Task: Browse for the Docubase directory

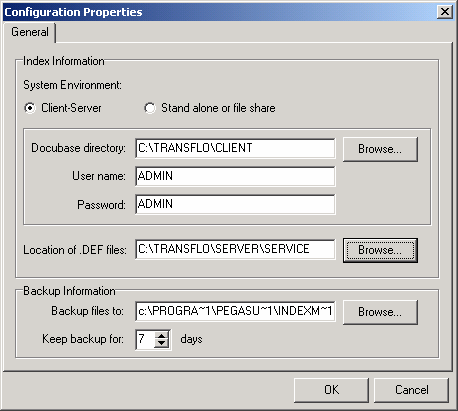Action: 380,149
